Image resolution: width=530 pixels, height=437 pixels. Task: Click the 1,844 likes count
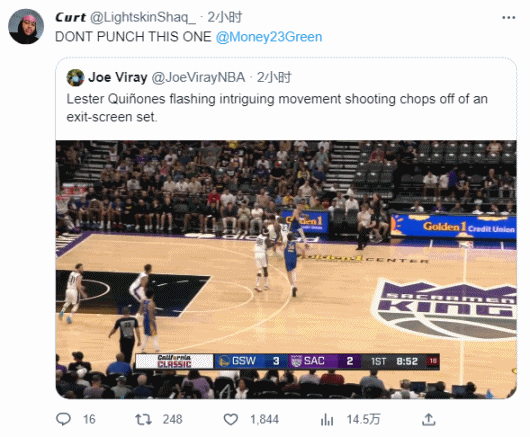click(264, 420)
